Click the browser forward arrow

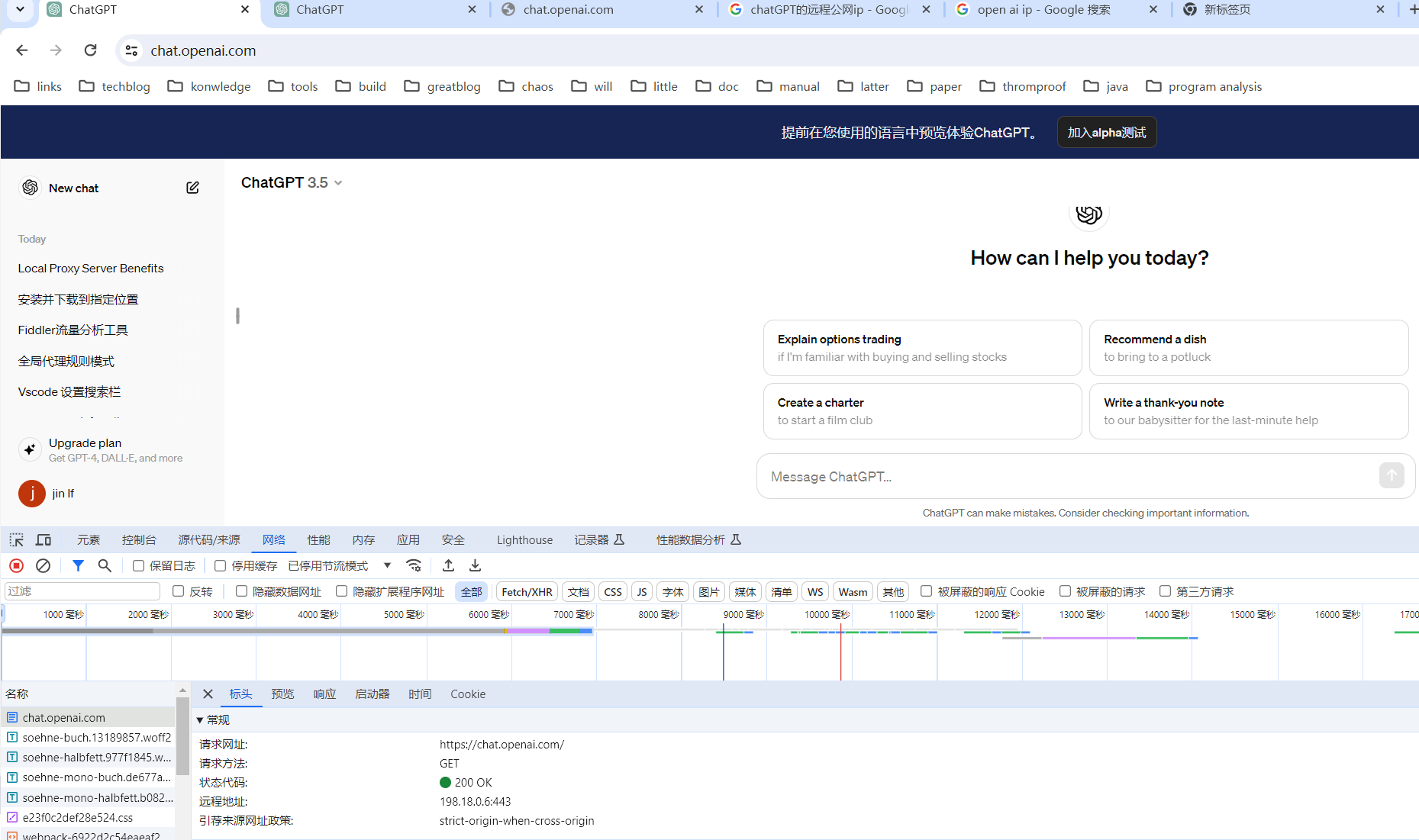tap(56, 50)
